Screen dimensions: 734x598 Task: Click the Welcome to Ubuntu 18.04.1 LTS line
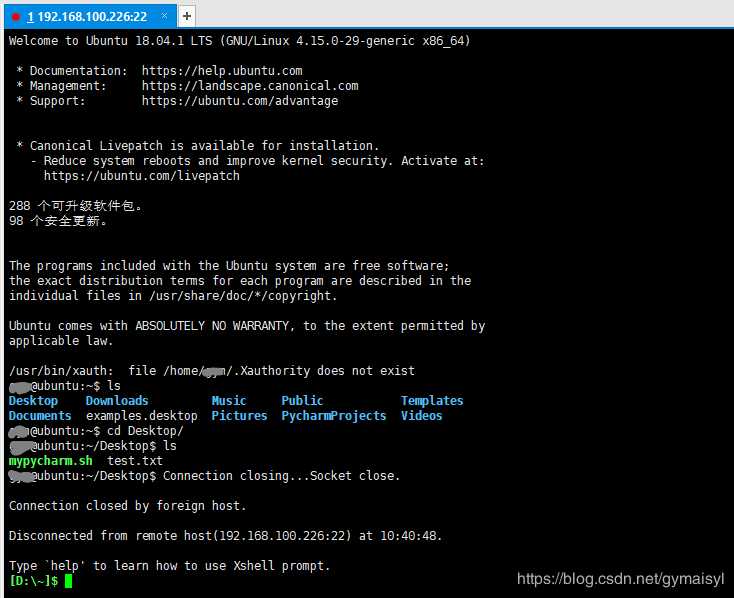(x=239, y=41)
